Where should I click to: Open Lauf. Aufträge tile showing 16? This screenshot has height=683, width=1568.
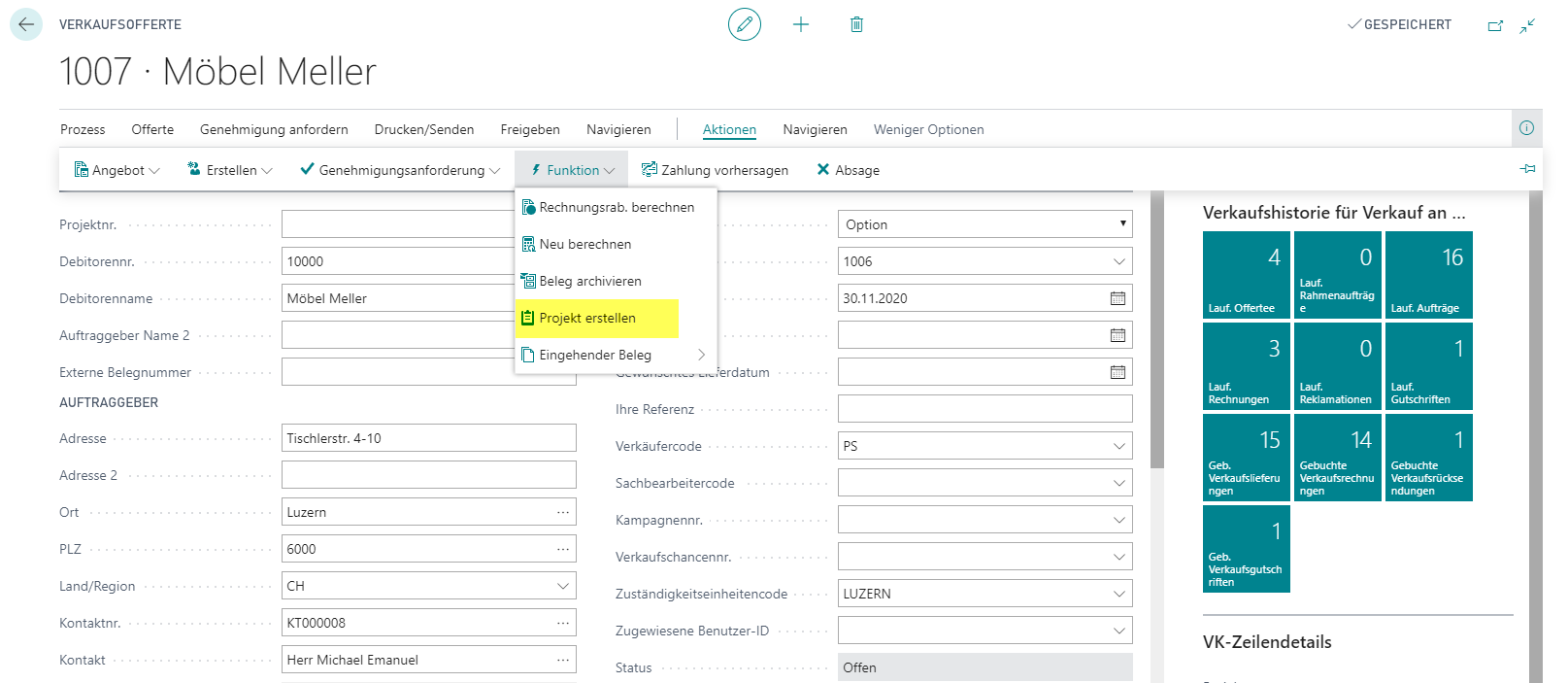coord(1428,275)
